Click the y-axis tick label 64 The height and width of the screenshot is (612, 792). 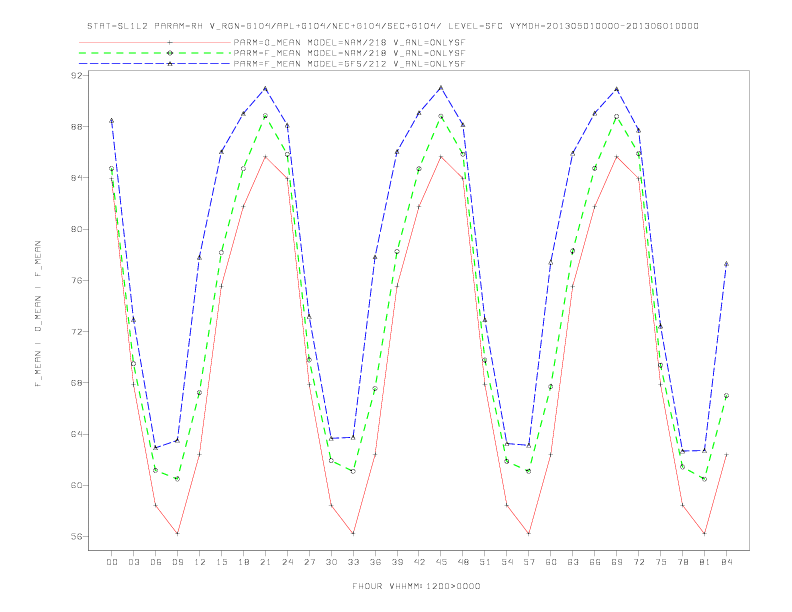(79, 434)
